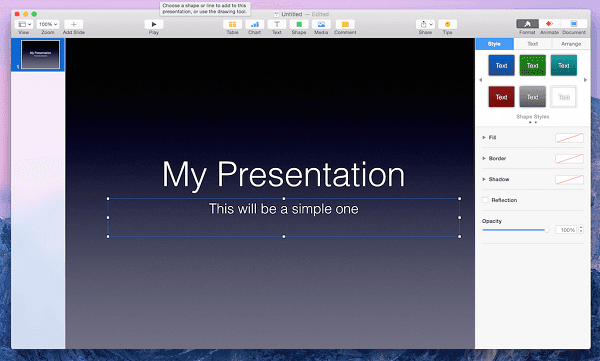
Task: Expand the Shadow section
Action: [x=484, y=179]
